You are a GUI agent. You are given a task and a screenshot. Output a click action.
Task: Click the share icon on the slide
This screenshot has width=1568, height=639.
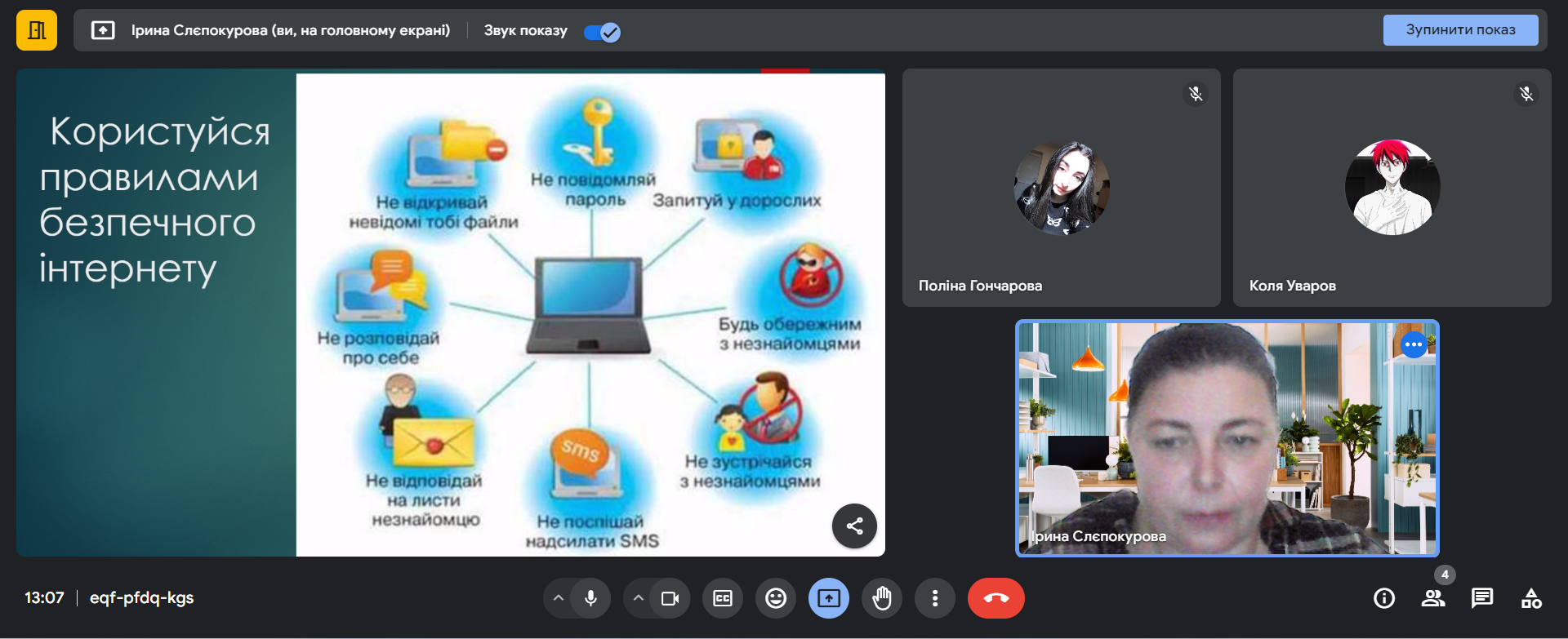(x=854, y=526)
